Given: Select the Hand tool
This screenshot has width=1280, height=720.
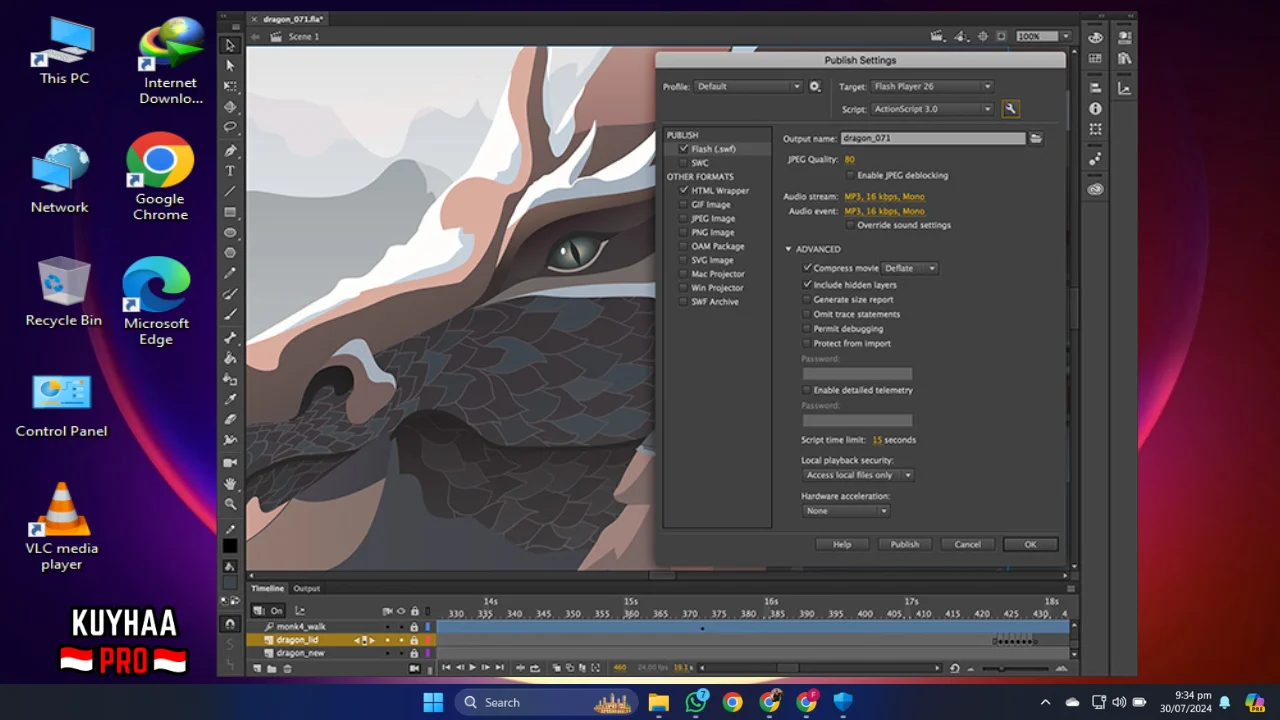Looking at the screenshot, I should coord(230,484).
